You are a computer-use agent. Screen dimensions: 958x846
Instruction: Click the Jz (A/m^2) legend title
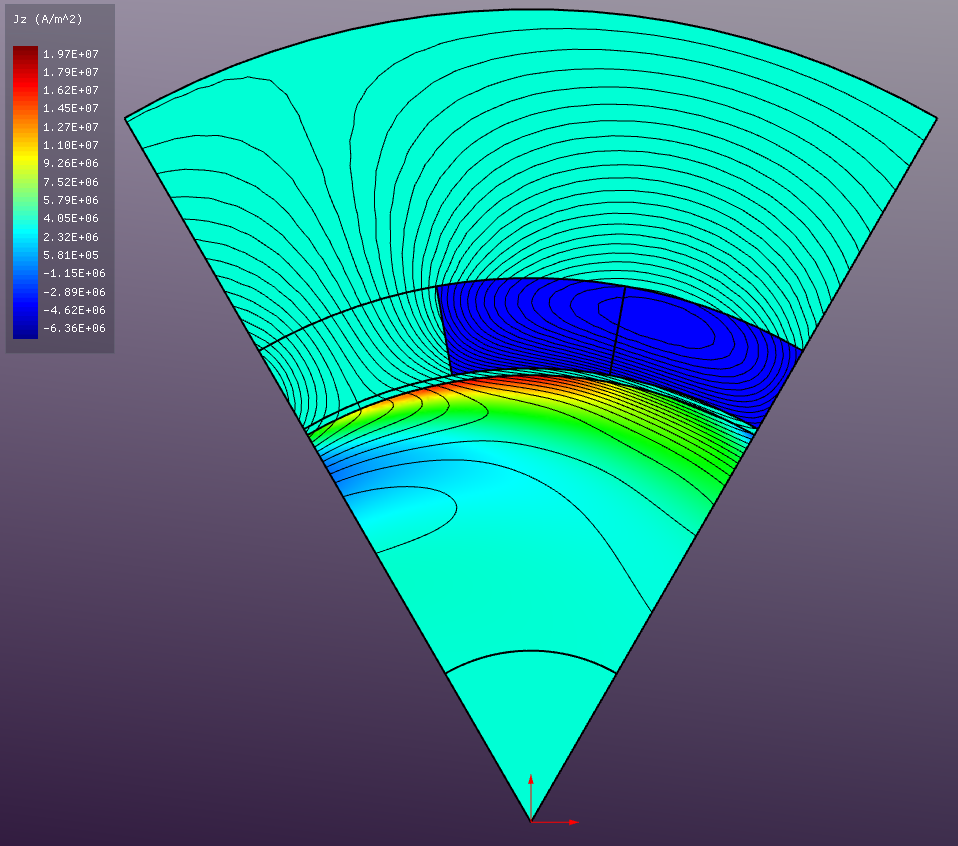coord(47,20)
